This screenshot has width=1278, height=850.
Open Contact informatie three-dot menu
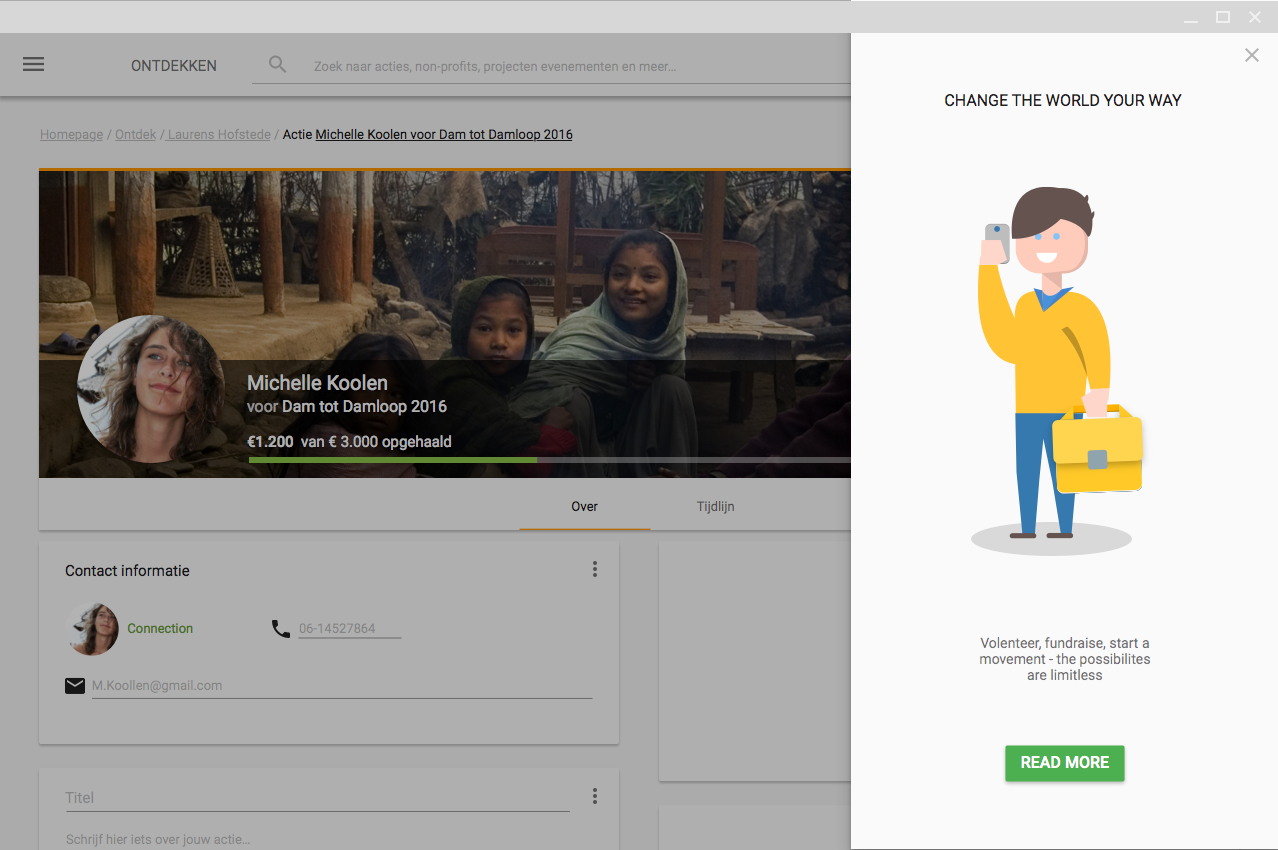point(595,569)
